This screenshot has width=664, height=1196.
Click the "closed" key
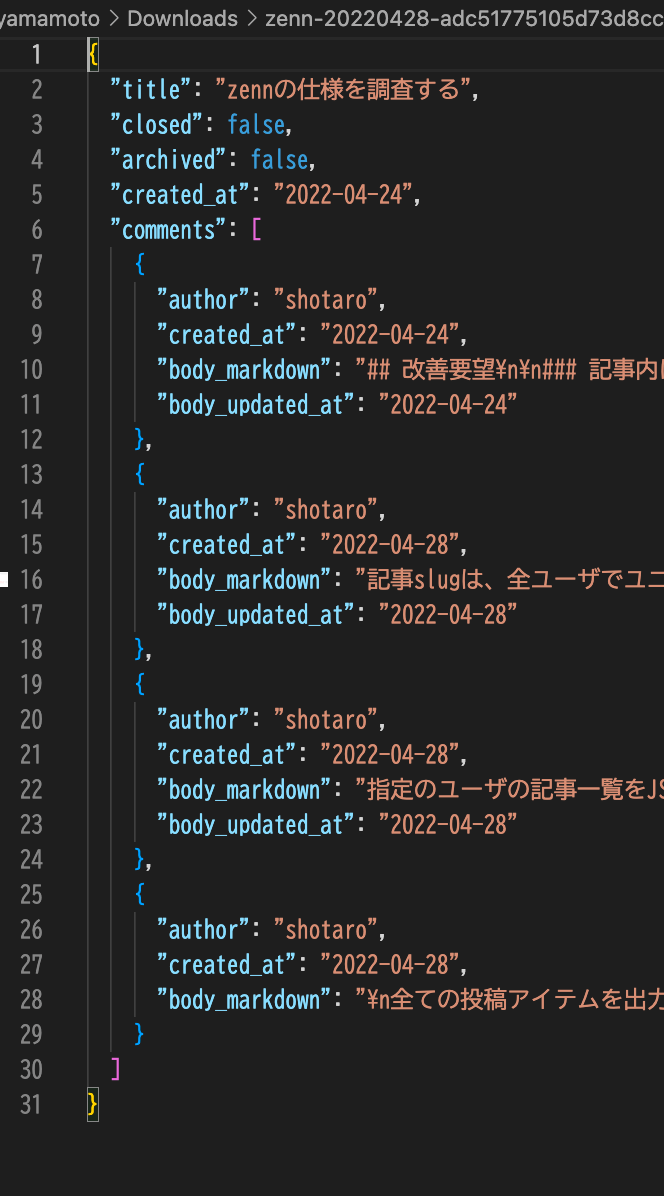point(156,125)
